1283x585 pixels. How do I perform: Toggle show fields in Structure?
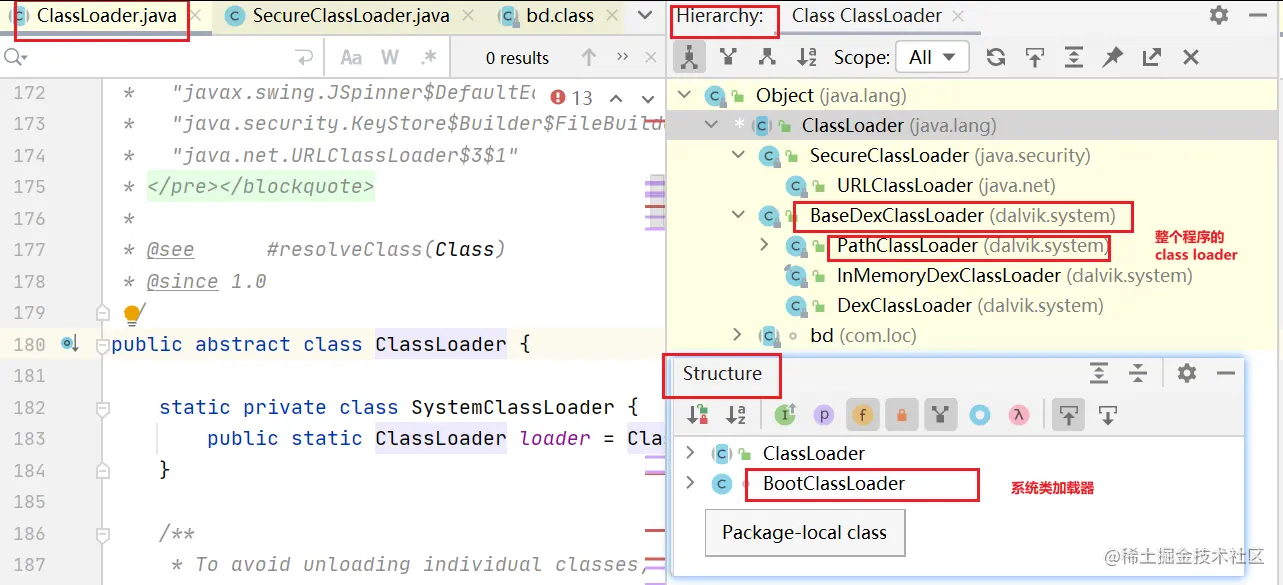click(x=863, y=414)
